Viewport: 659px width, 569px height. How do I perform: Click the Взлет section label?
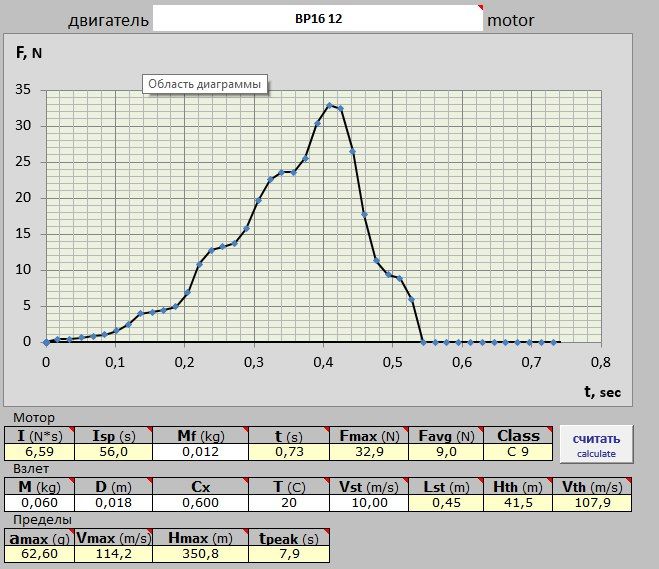pyautogui.click(x=31, y=469)
